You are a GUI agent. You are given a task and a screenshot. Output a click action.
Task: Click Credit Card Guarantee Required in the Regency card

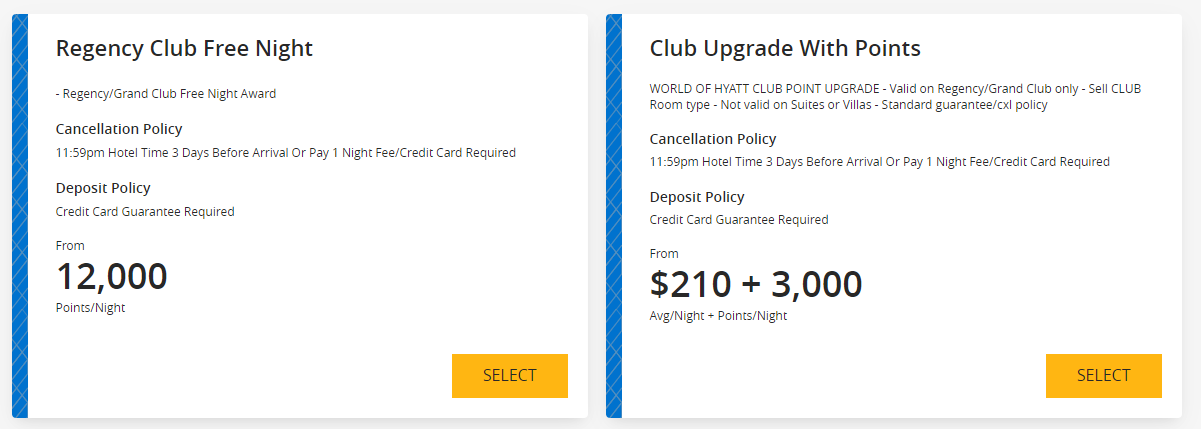coord(145,212)
